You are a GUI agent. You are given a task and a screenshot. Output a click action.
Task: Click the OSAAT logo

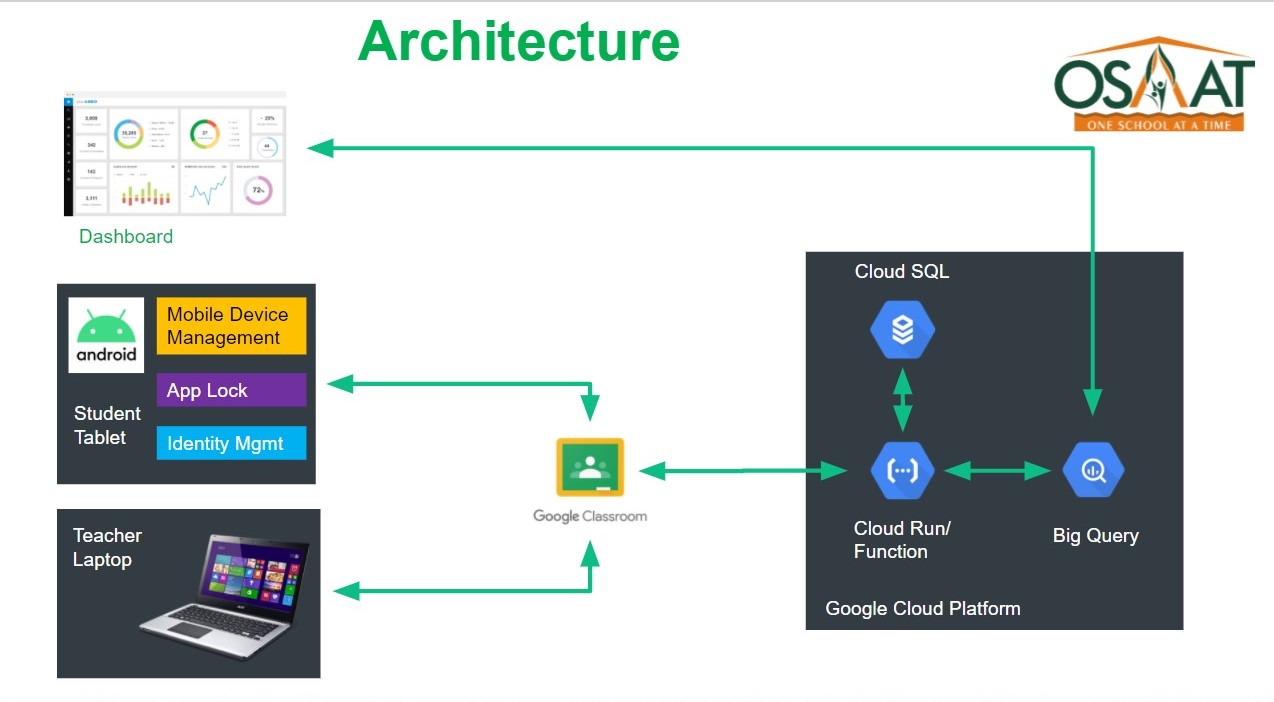[1153, 85]
